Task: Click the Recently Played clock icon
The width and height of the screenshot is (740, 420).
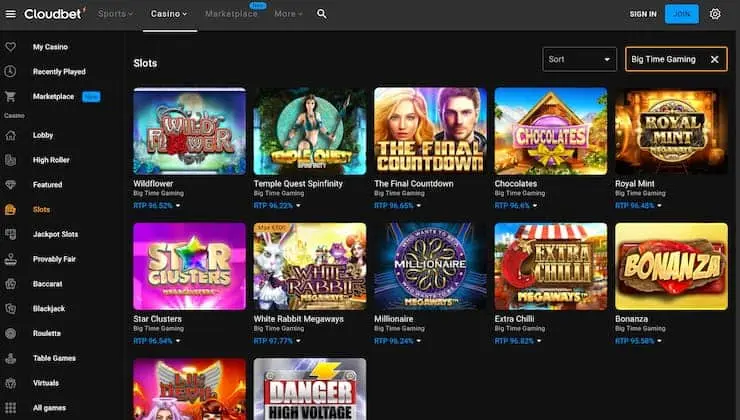Action: point(10,71)
